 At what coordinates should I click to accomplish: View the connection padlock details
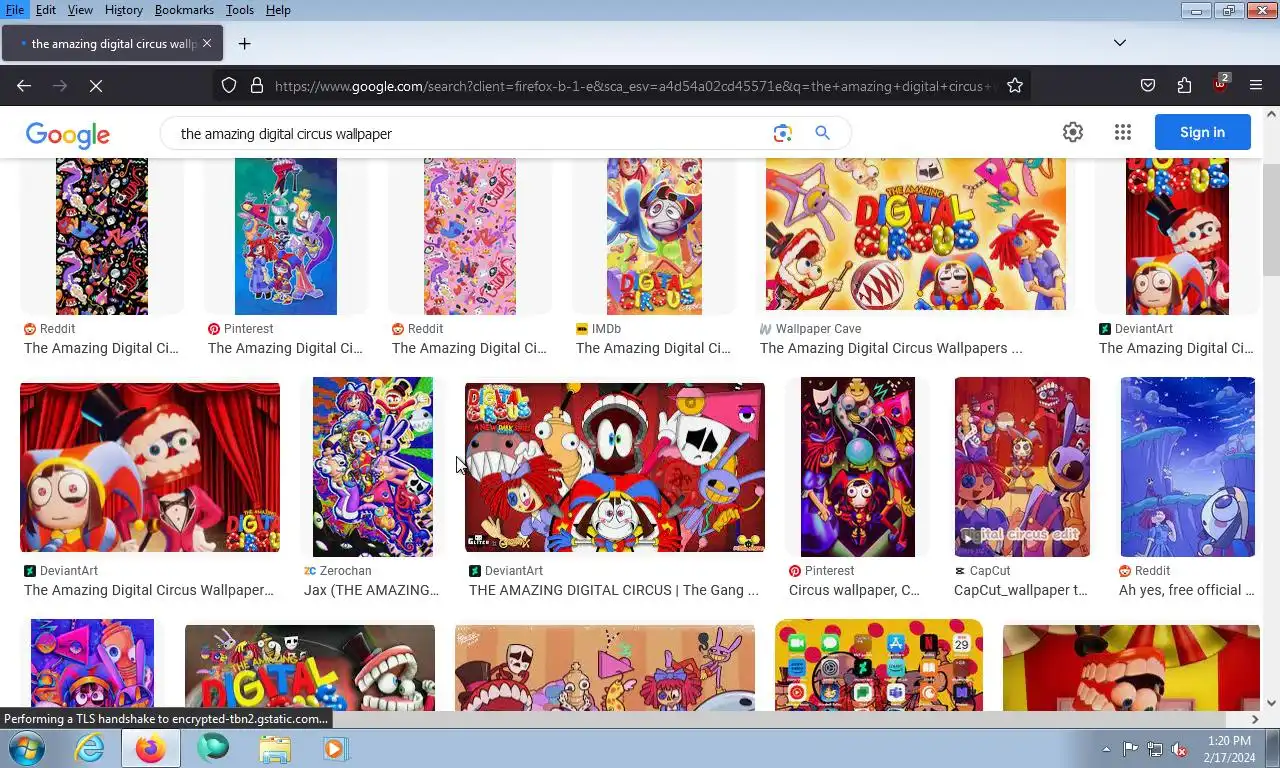pyautogui.click(x=257, y=86)
